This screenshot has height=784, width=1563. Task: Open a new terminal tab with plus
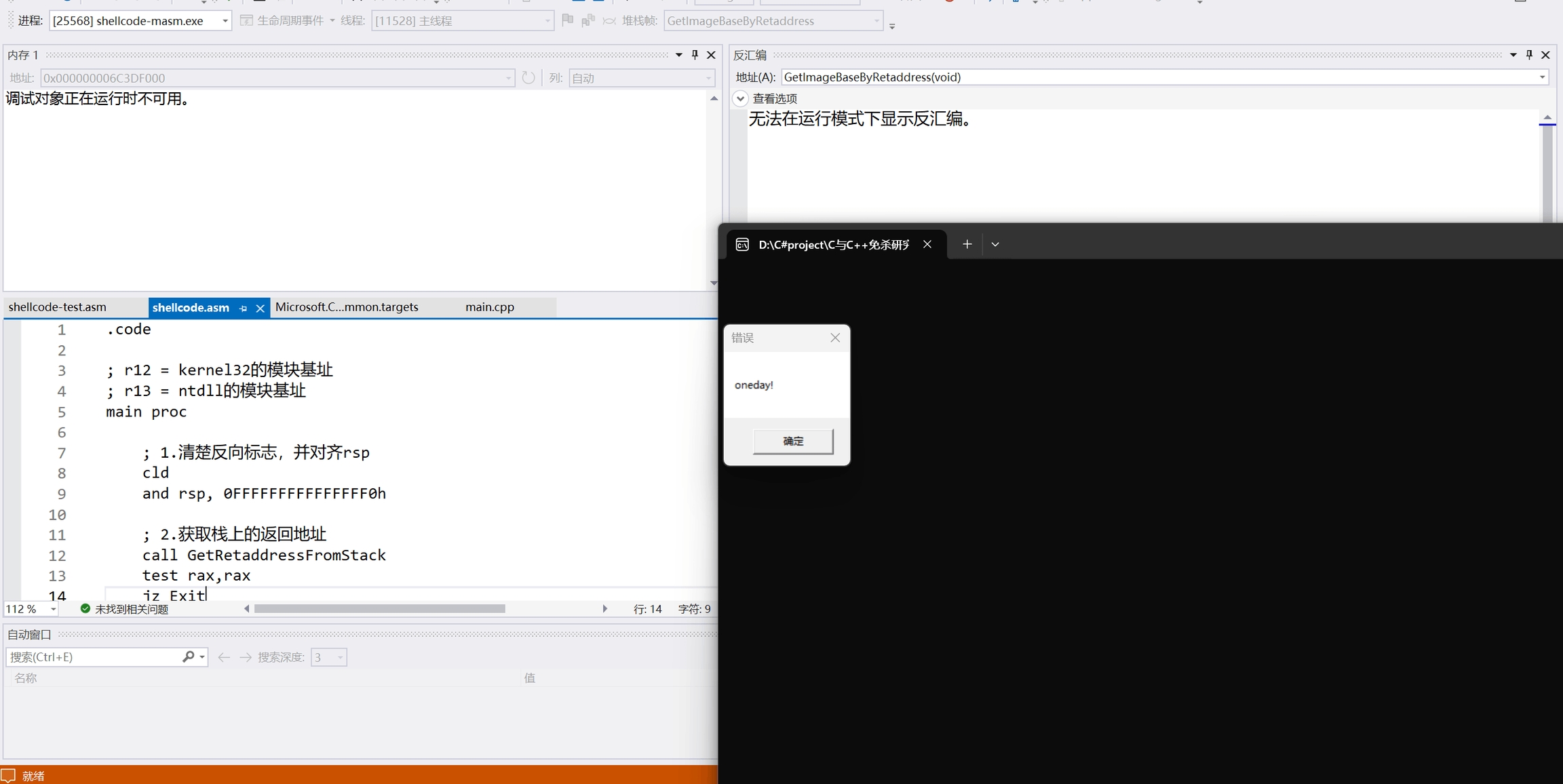click(x=967, y=244)
